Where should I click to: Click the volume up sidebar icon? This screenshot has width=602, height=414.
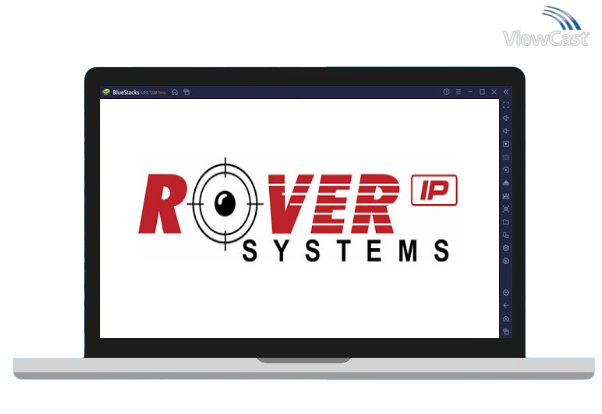click(x=506, y=118)
